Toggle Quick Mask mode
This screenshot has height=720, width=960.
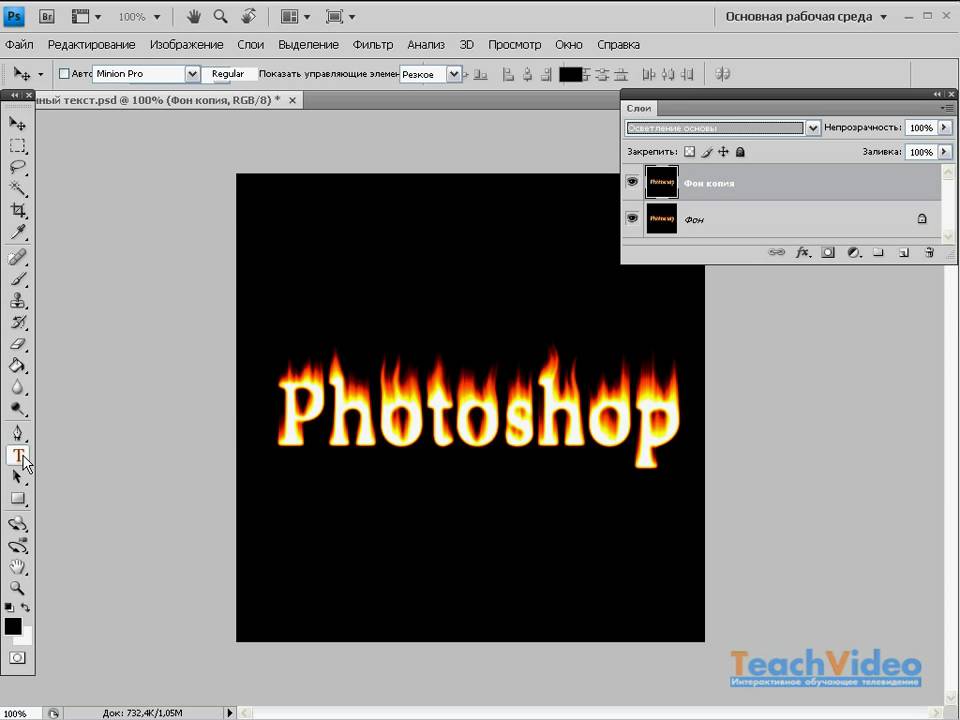17,658
